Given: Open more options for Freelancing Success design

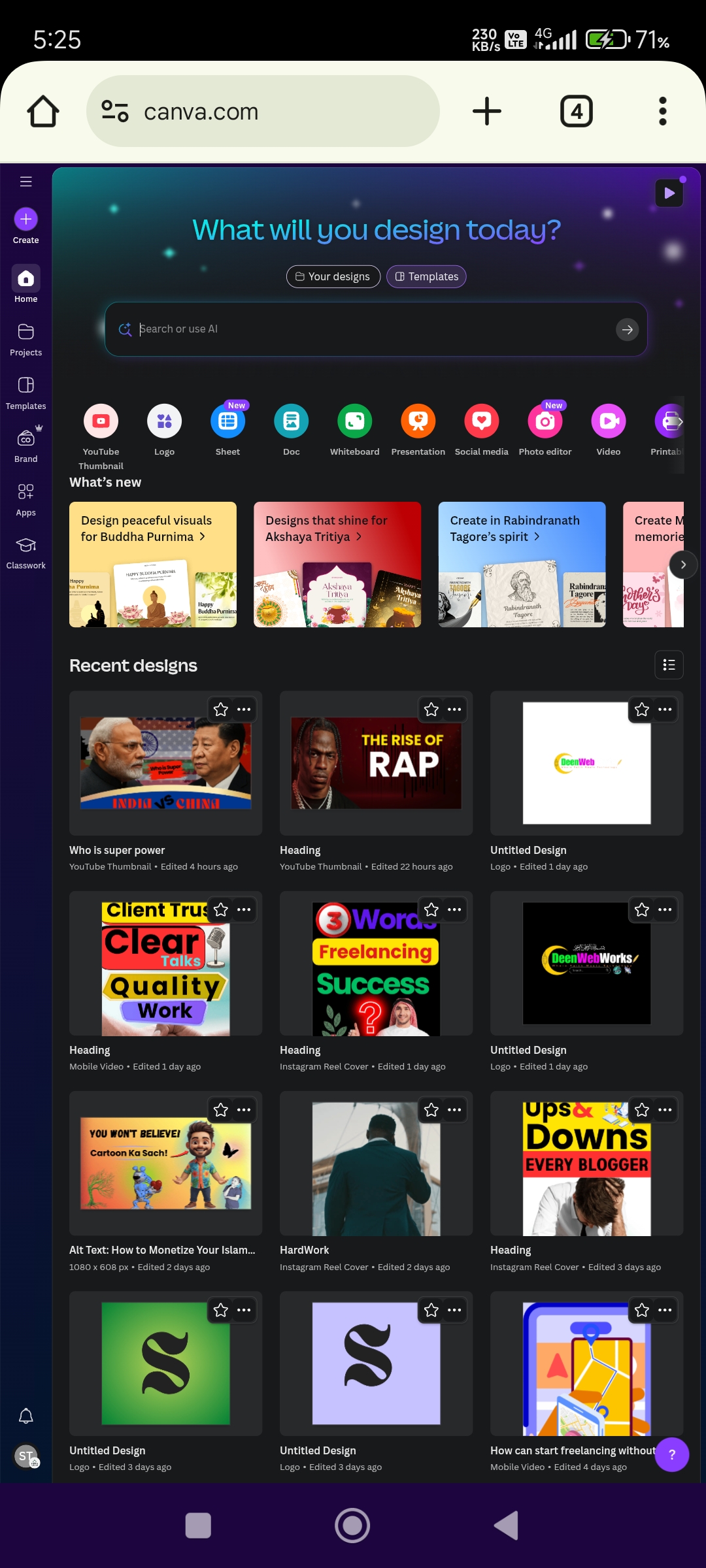Looking at the screenshot, I should click(x=454, y=909).
